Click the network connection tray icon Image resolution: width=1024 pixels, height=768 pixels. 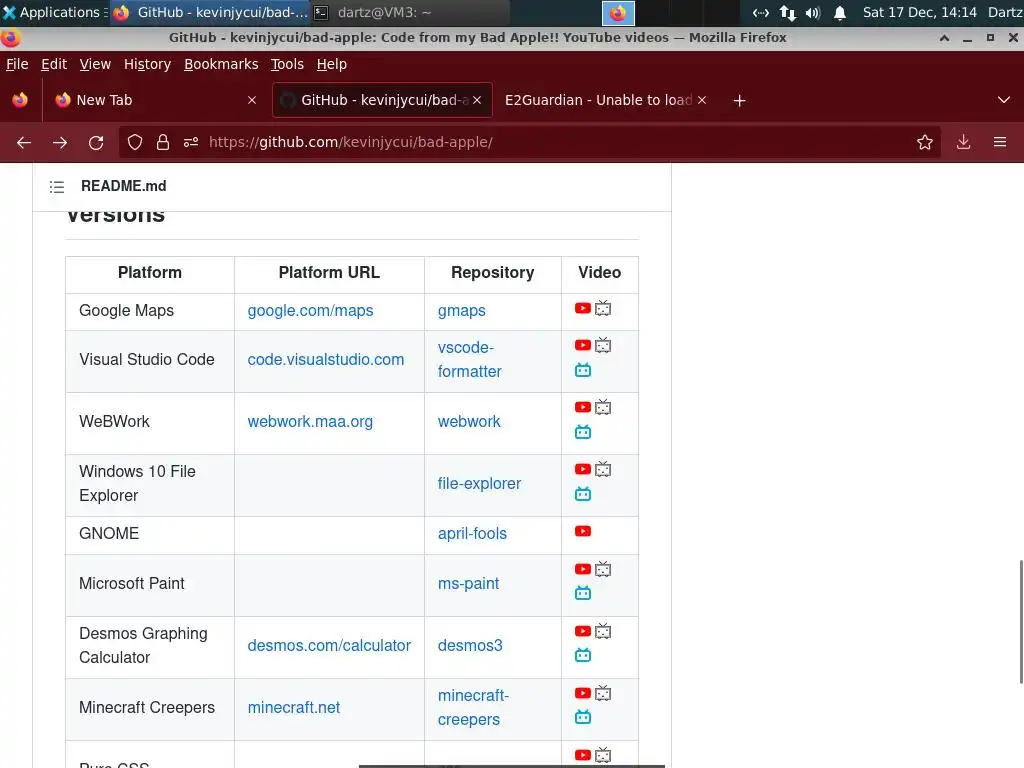coord(788,13)
